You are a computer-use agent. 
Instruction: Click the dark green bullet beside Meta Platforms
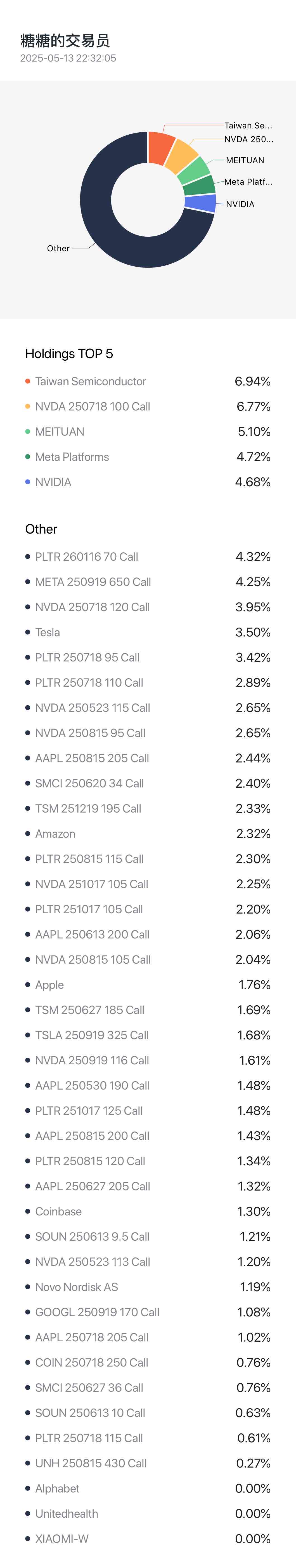coord(27,457)
